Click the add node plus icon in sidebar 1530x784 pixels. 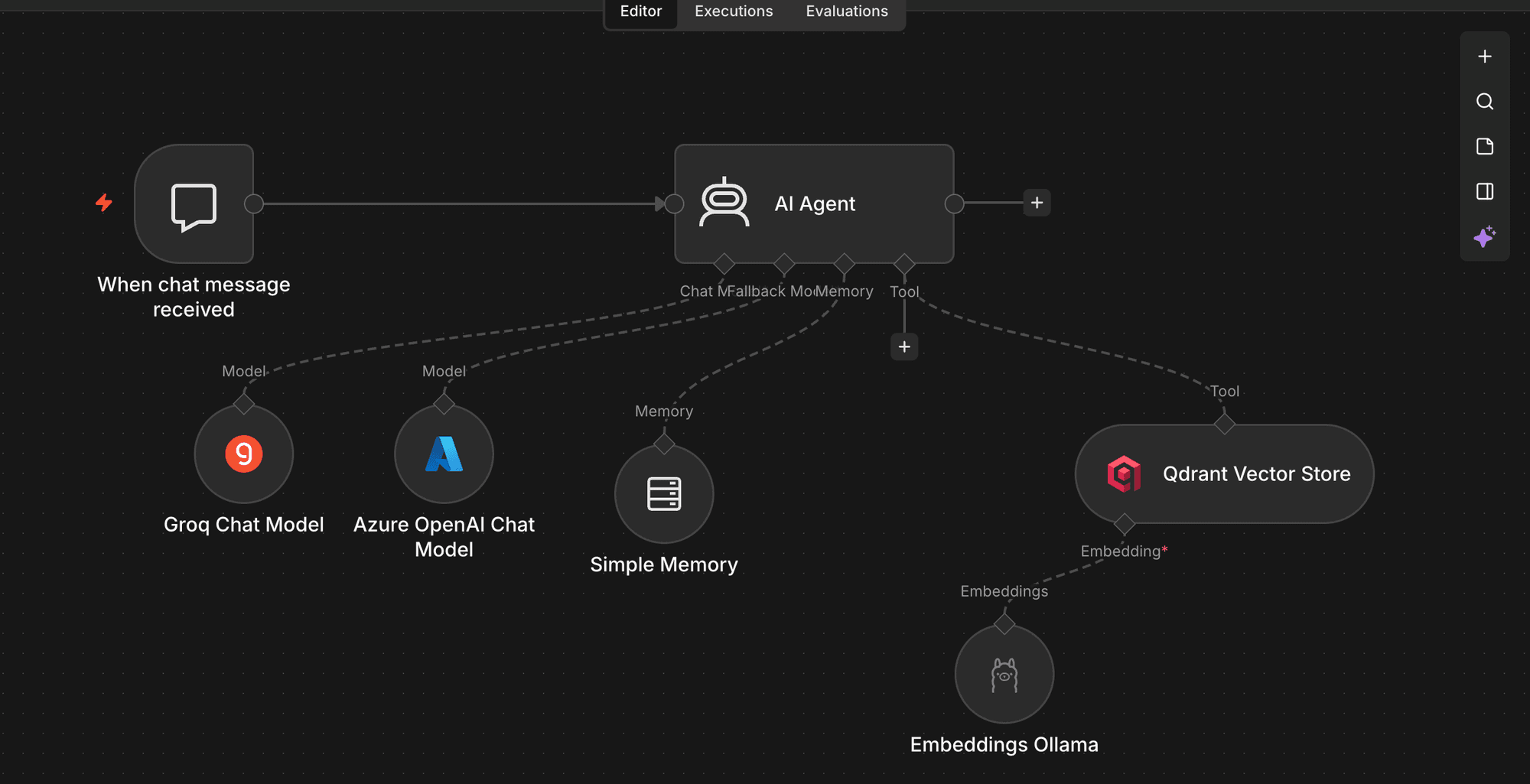pyautogui.click(x=1485, y=57)
